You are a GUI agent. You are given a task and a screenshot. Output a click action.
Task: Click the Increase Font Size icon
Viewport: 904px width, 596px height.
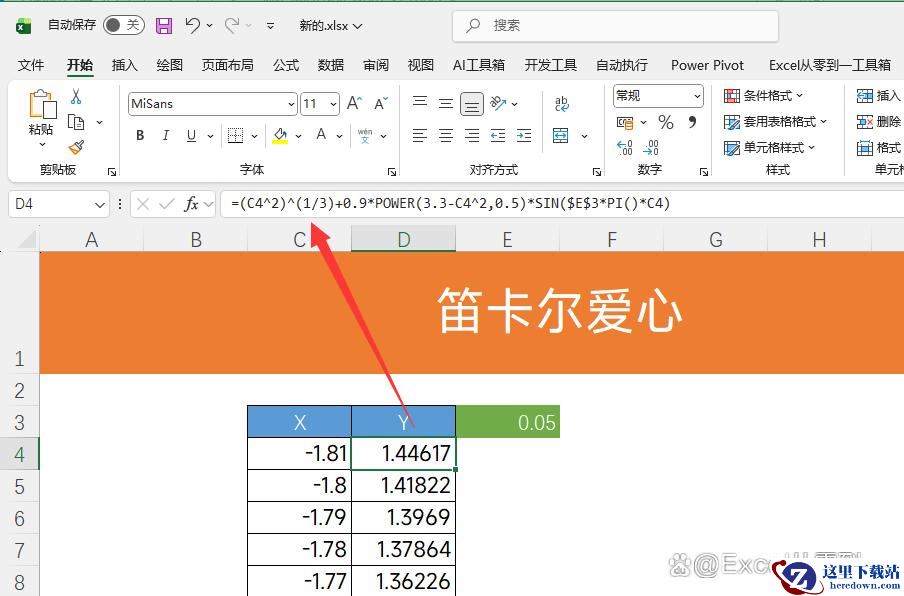click(354, 104)
